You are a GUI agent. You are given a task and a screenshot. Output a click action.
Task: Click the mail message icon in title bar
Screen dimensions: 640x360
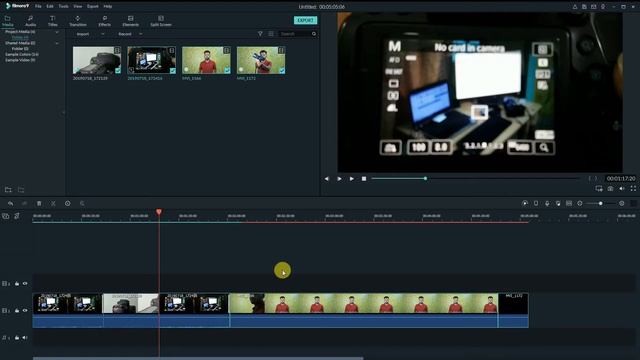click(593, 7)
